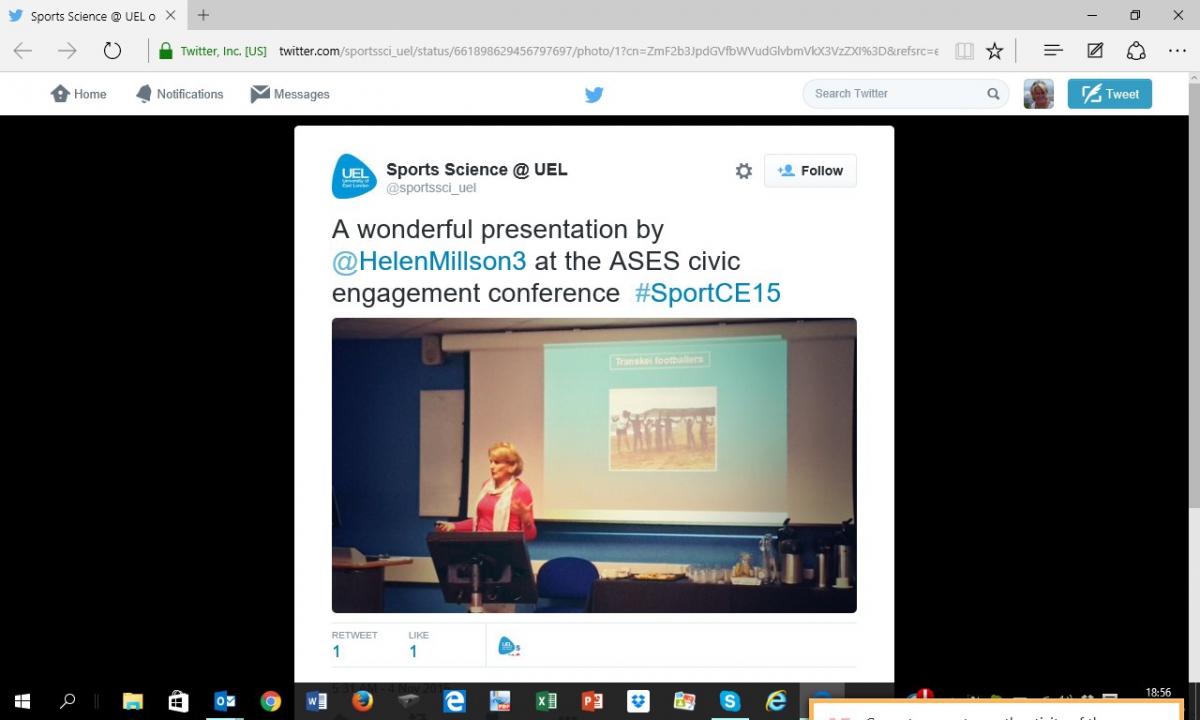Open Twitter Messages
Viewport: 1200px width, 720px height.
(x=290, y=94)
